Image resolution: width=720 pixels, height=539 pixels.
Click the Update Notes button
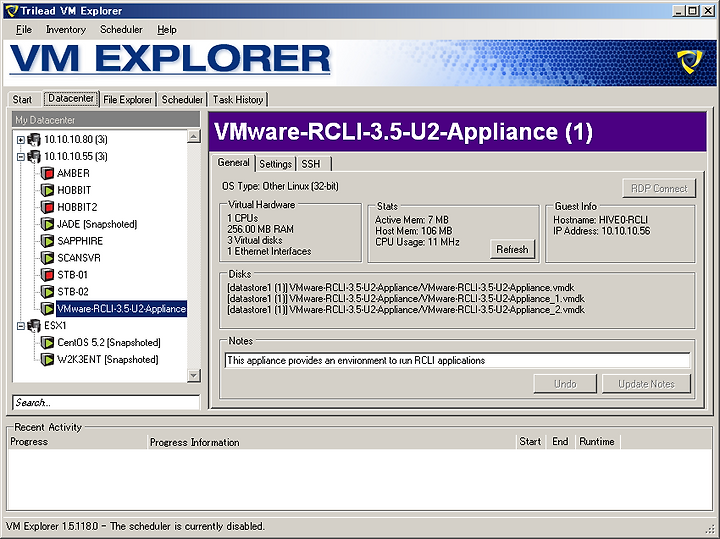[646, 384]
